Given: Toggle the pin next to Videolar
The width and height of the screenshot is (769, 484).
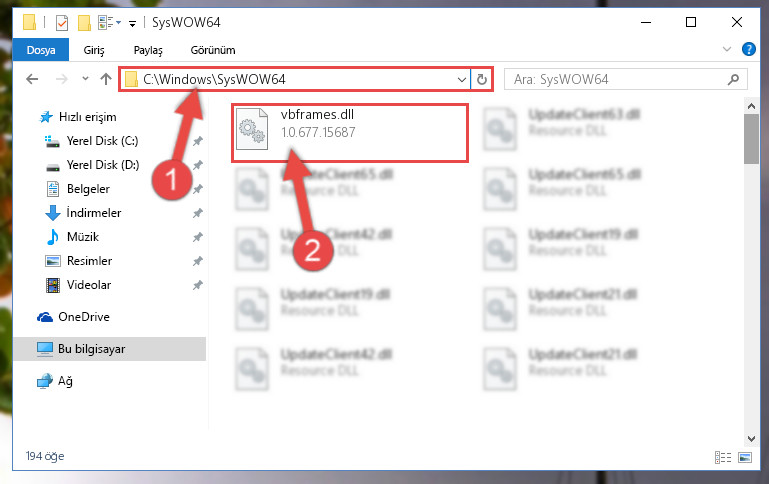Looking at the screenshot, I should (198, 285).
